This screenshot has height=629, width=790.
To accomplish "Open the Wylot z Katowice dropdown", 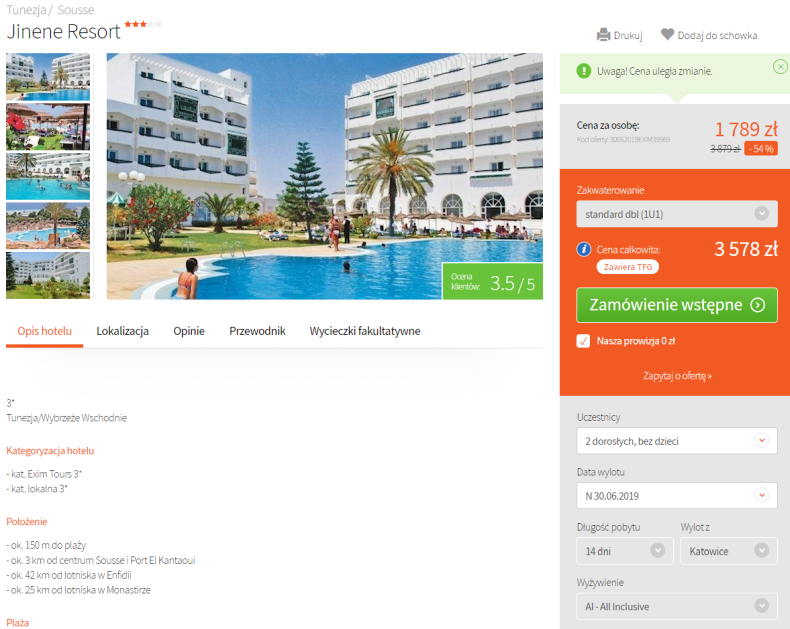I will 729,551.
